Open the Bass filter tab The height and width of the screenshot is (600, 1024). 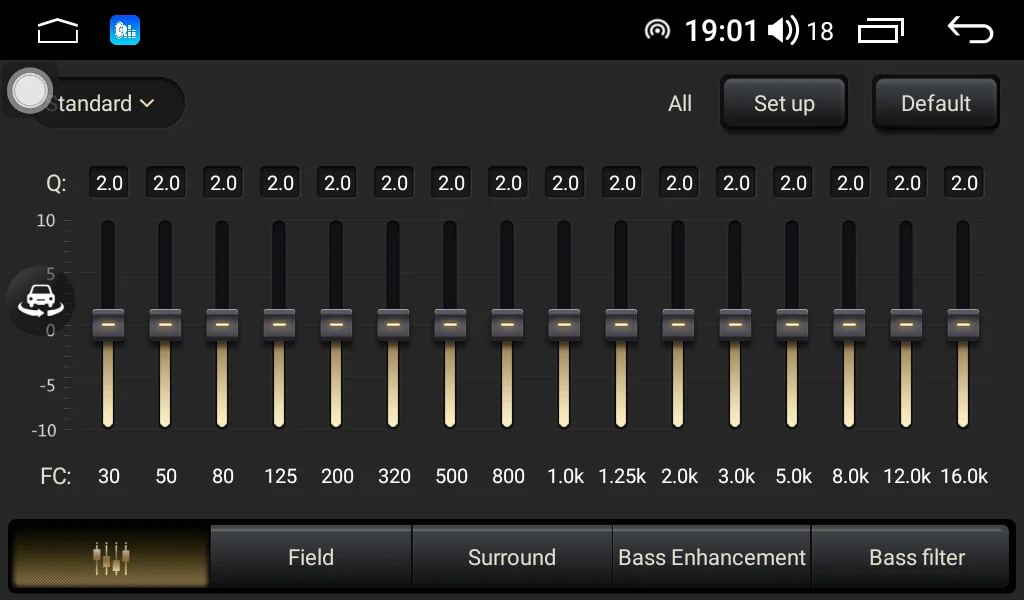pyautogui.click(x=916, y=557)
